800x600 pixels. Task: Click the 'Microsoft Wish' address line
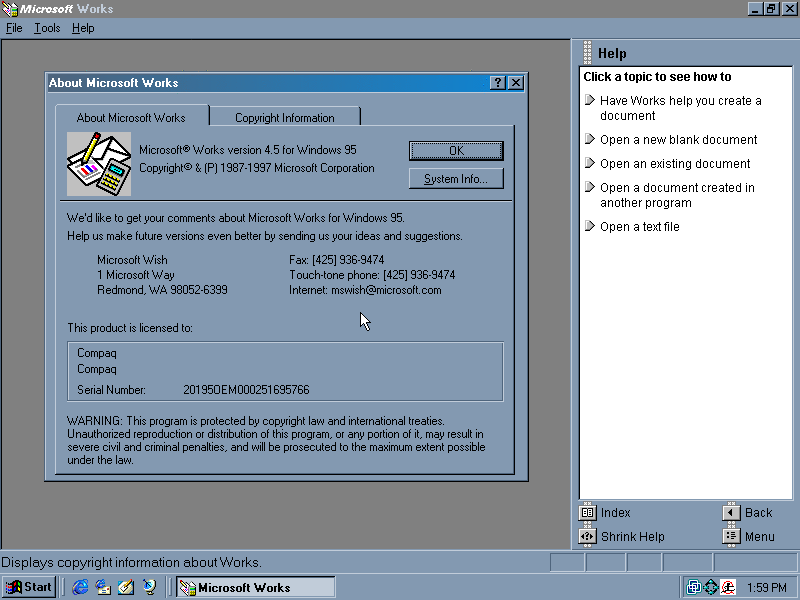click(x=132, y=260)
